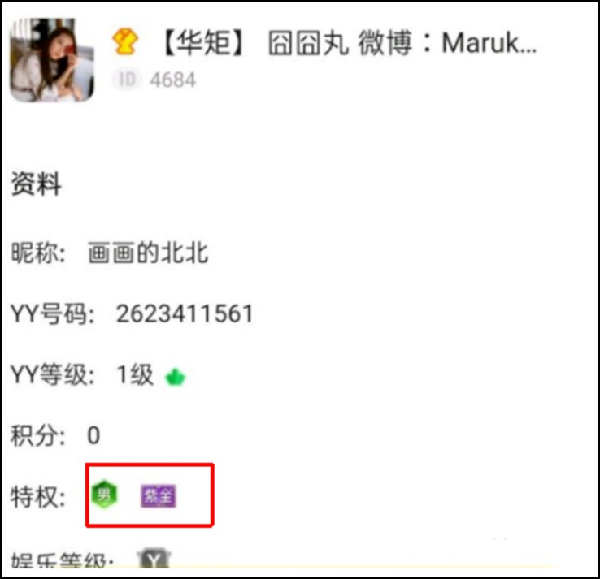Select the nickname 画画的北北
Viewport: 600px width, 579px height.
[x=148, y=253]
